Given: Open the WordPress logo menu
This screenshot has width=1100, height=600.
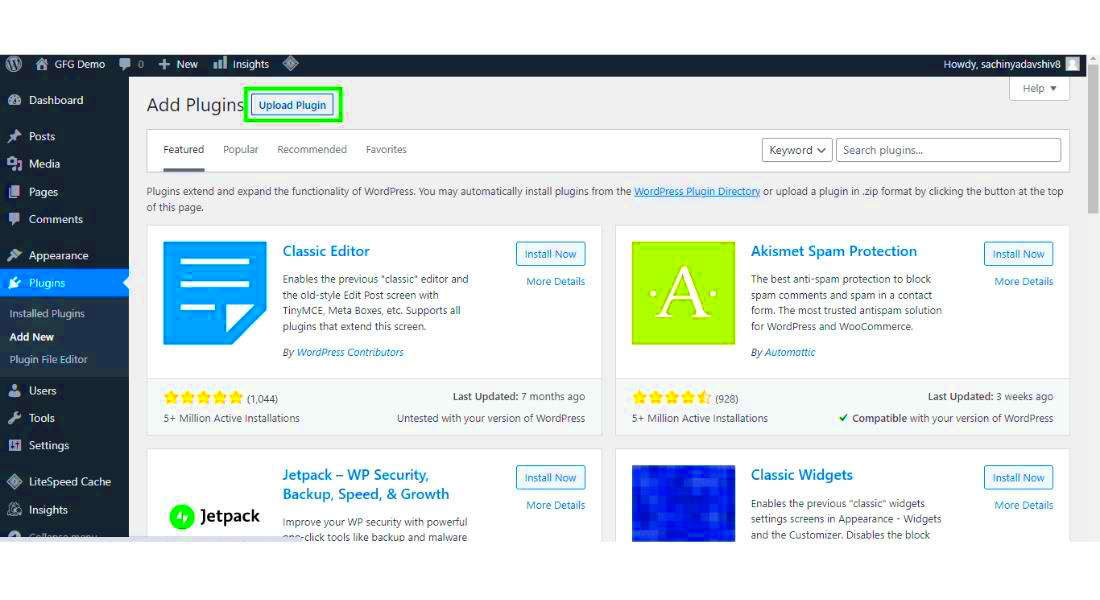Looking at the screenshot, I should pyautogui.click(x=14, y=64).
